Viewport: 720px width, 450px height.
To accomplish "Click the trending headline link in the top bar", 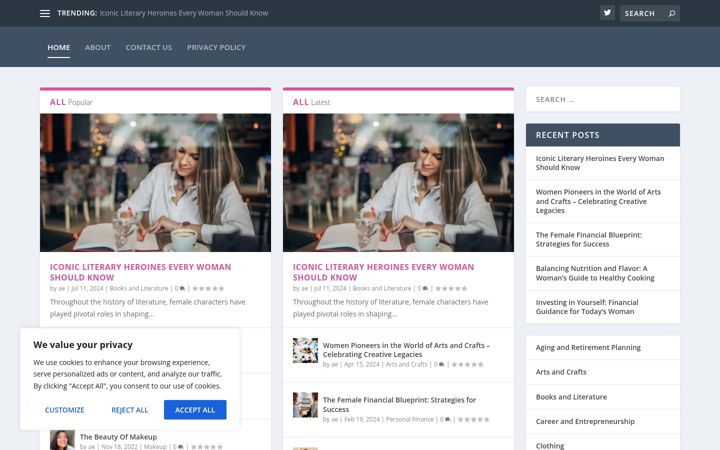I will point(184,13).
